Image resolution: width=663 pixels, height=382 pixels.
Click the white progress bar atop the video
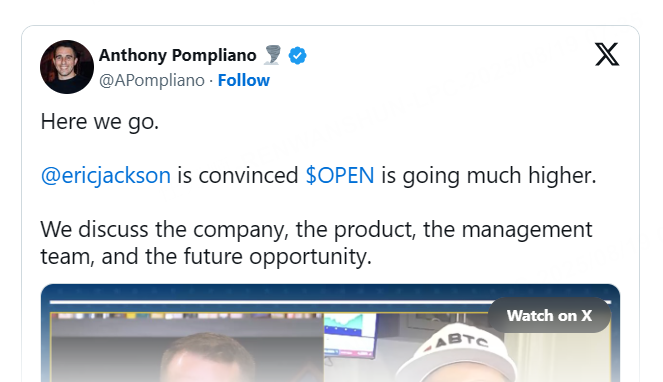coord(330,302)
